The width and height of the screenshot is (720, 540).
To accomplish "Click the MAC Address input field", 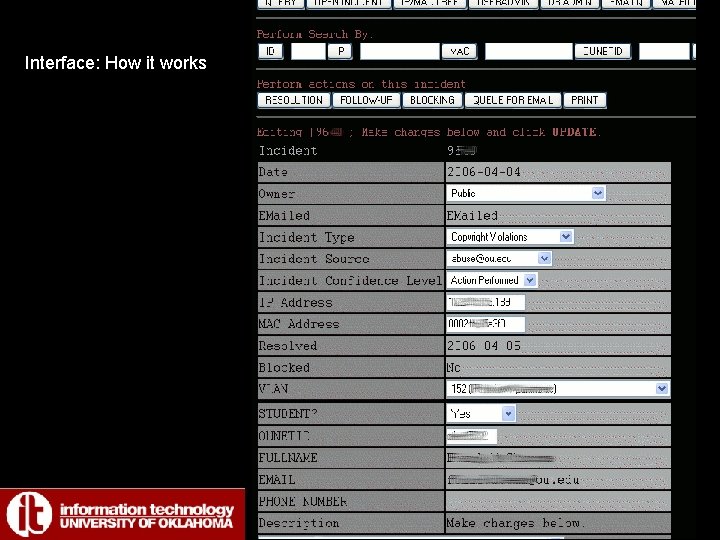I will (485, 324).
